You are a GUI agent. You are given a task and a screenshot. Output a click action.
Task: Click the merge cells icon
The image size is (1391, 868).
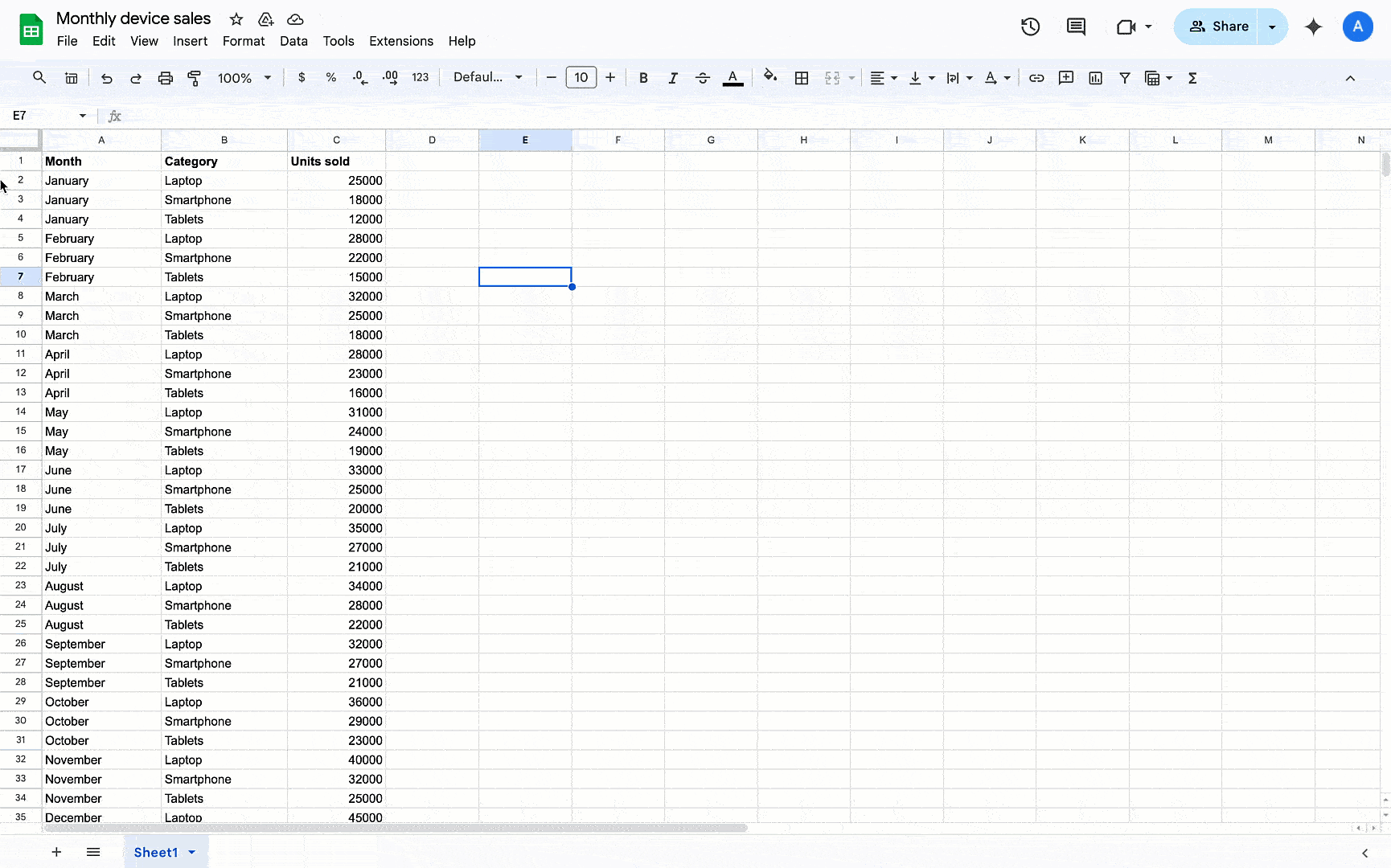pyautogui.click(x=832, y=78)
